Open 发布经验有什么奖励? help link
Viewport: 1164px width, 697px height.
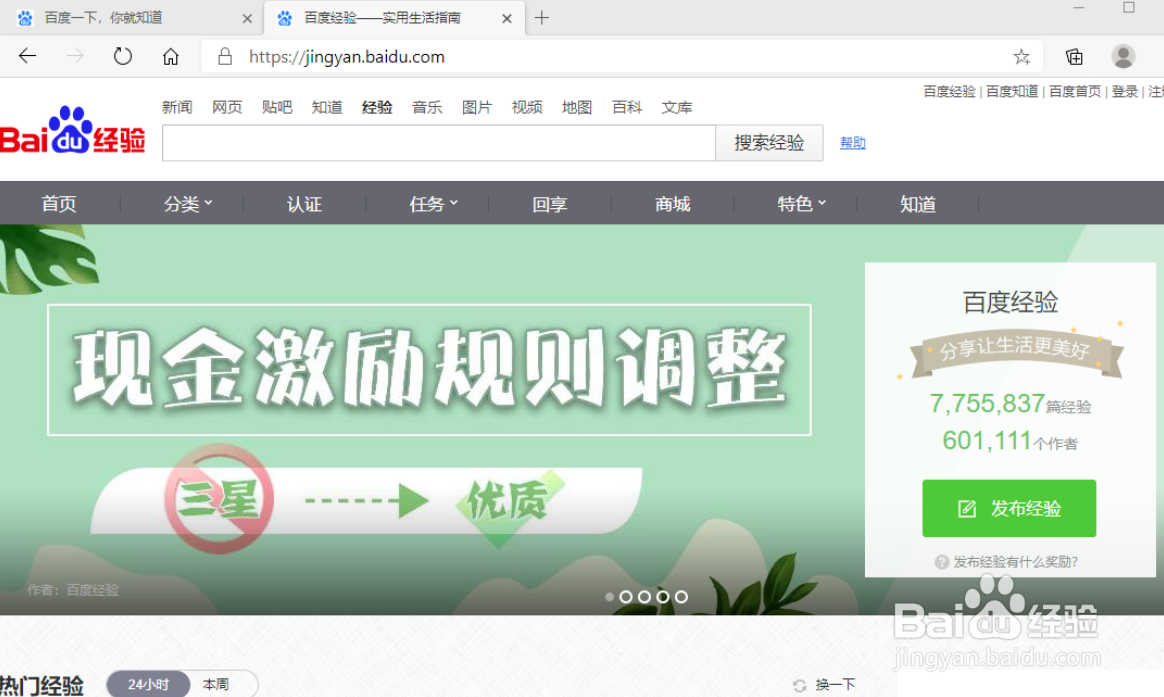1016,562
